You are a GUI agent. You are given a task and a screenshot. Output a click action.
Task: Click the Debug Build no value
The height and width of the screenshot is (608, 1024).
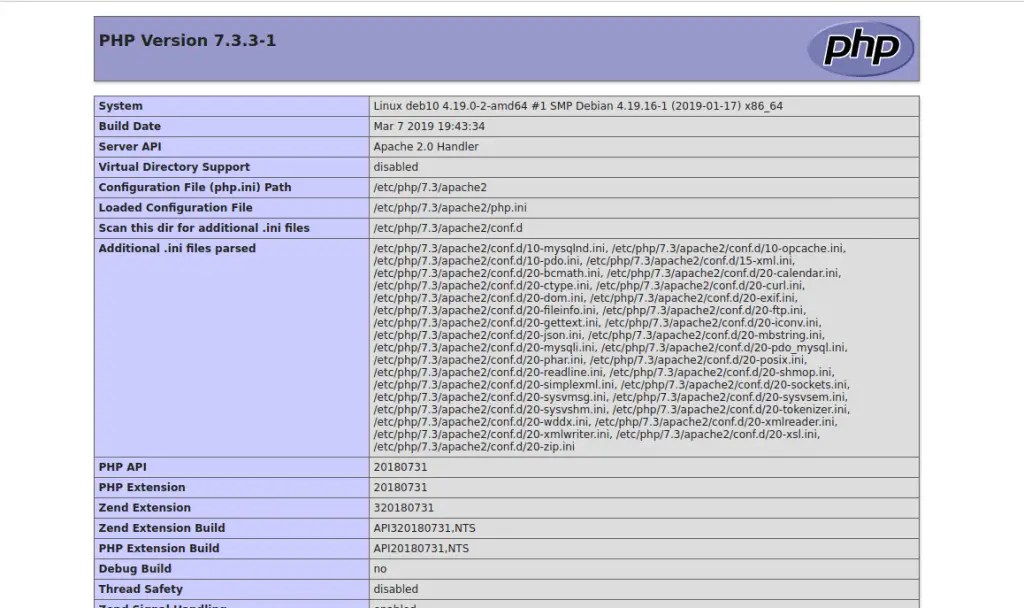click(380, 568)
